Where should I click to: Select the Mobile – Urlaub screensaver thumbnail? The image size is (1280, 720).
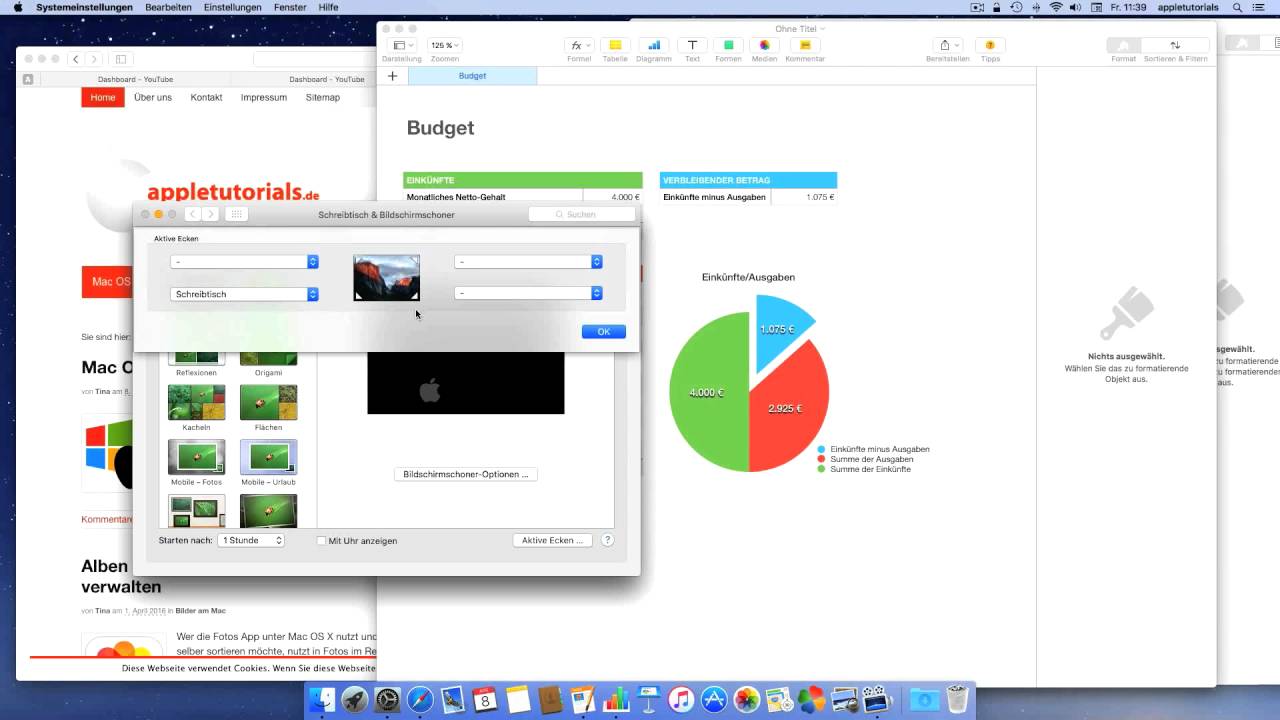tap(268, 457)
